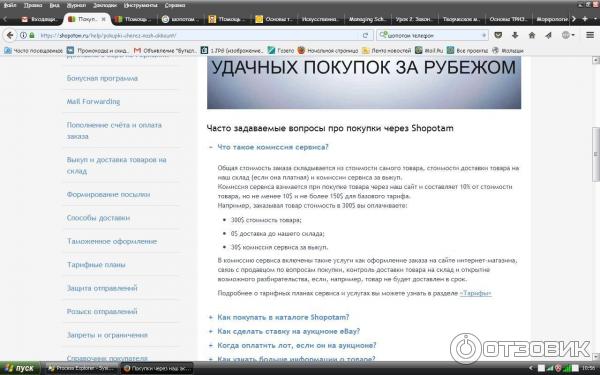Open the Молодцы bookmark
The width and height of the screenshot is (600, 375).
508,51
